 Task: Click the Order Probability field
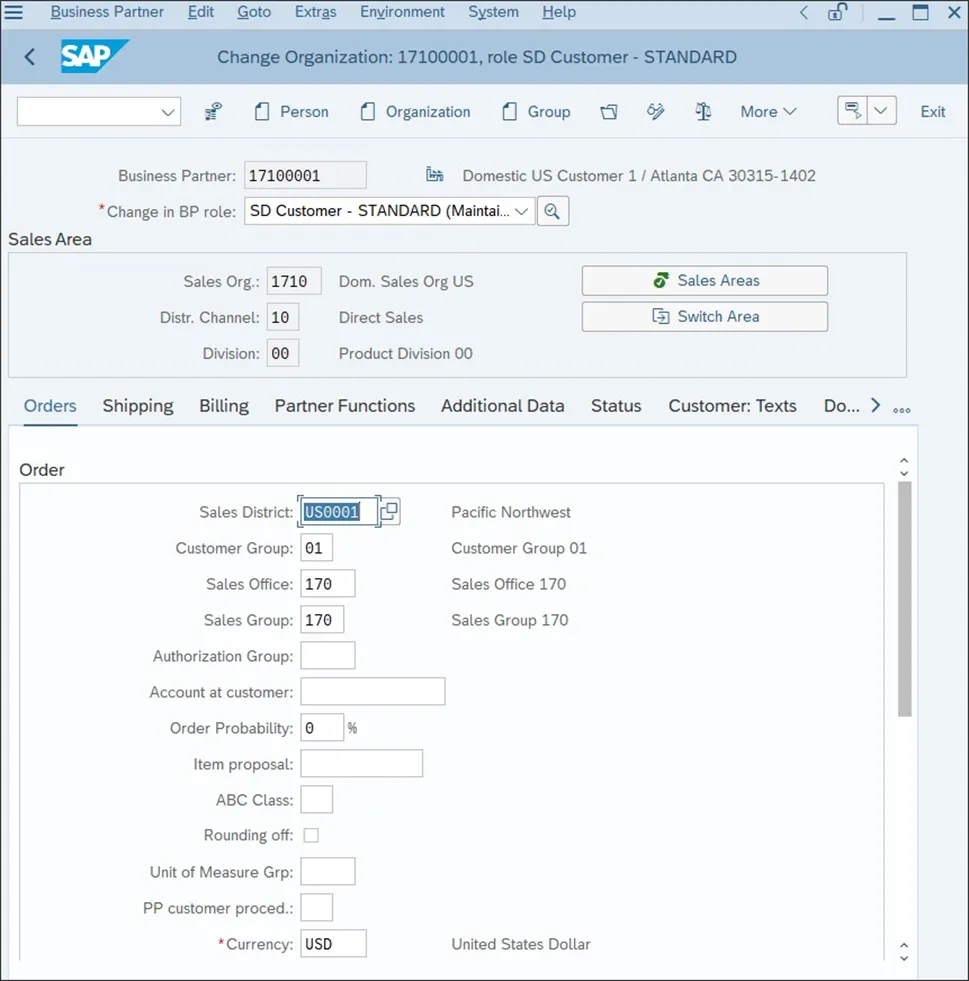(x=322, y=728)
